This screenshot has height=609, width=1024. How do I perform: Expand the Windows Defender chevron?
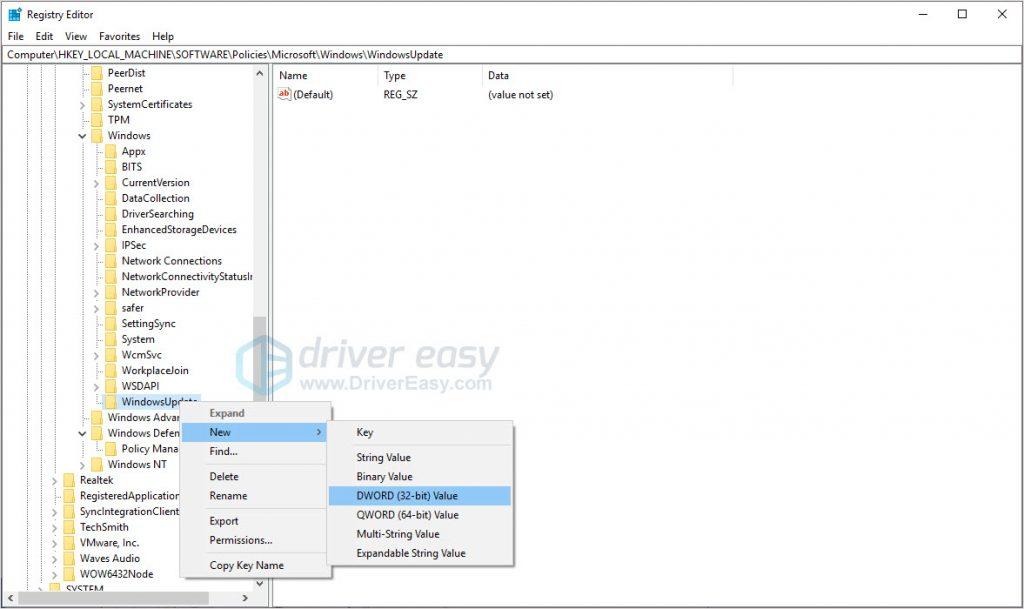tap(81, 433)
